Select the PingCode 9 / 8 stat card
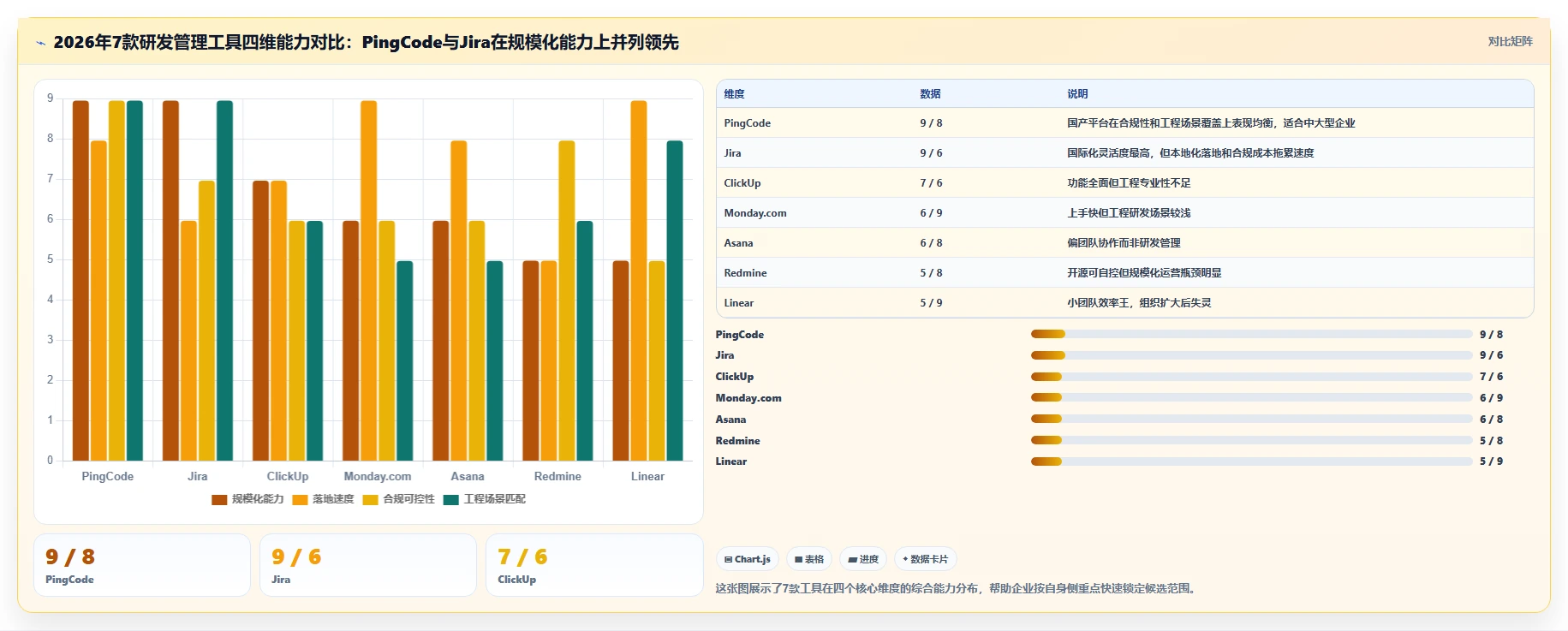 pyautogui.click(x=142, y=565)
